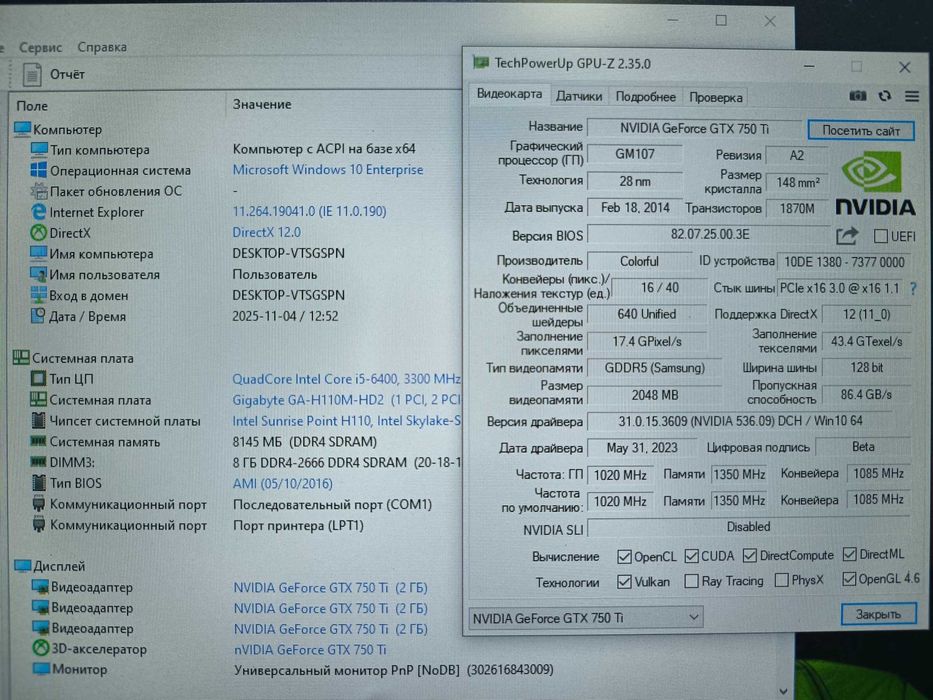Click the Закрыть button in GPU-Z
The width and height of the screenshot is (933, 700).
(x=878, y=614)
